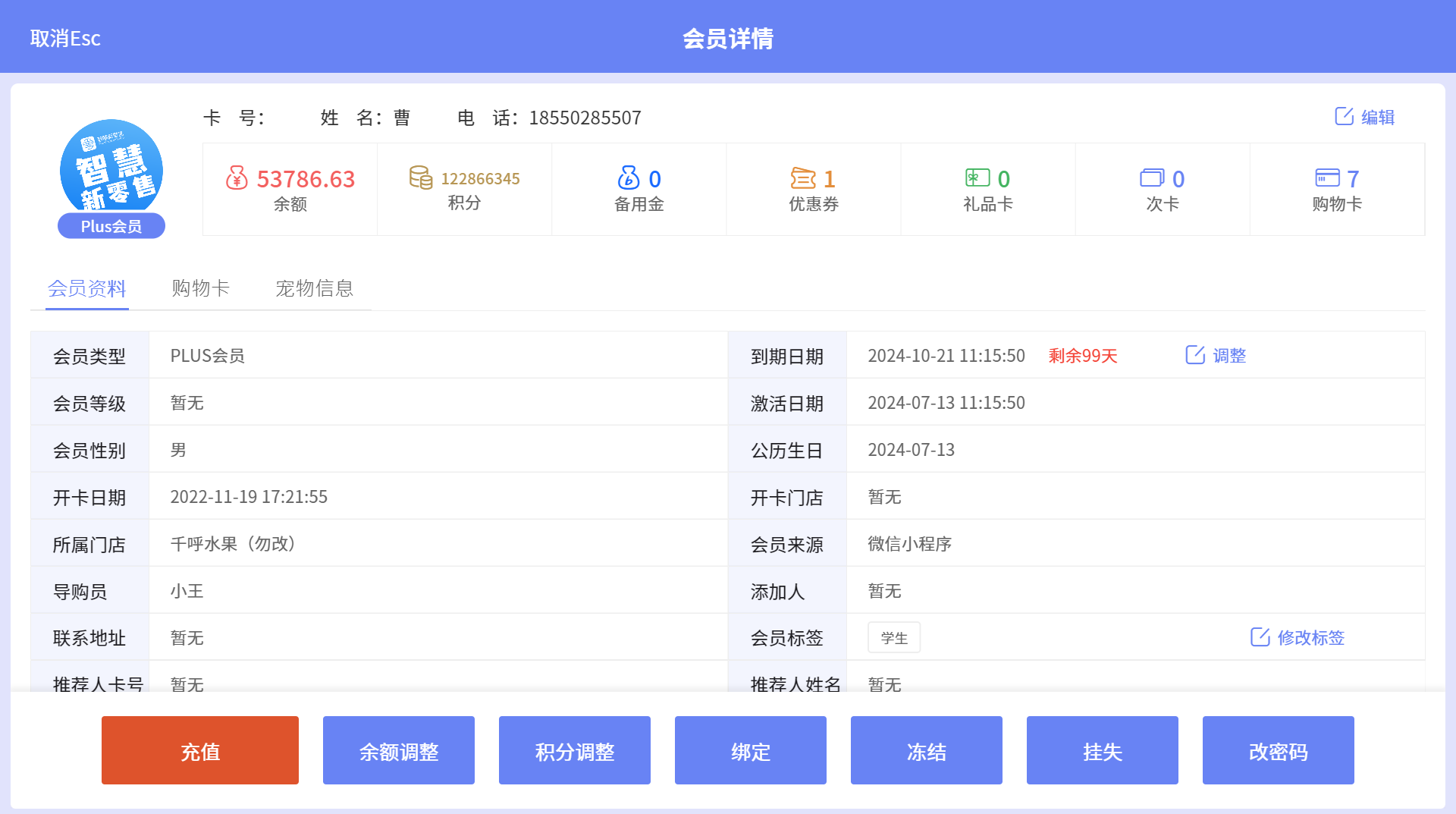Viewport: 1456px width, 814px height.
Task: Click the 挂失 report-loss button
Action: pos(1103,750)
